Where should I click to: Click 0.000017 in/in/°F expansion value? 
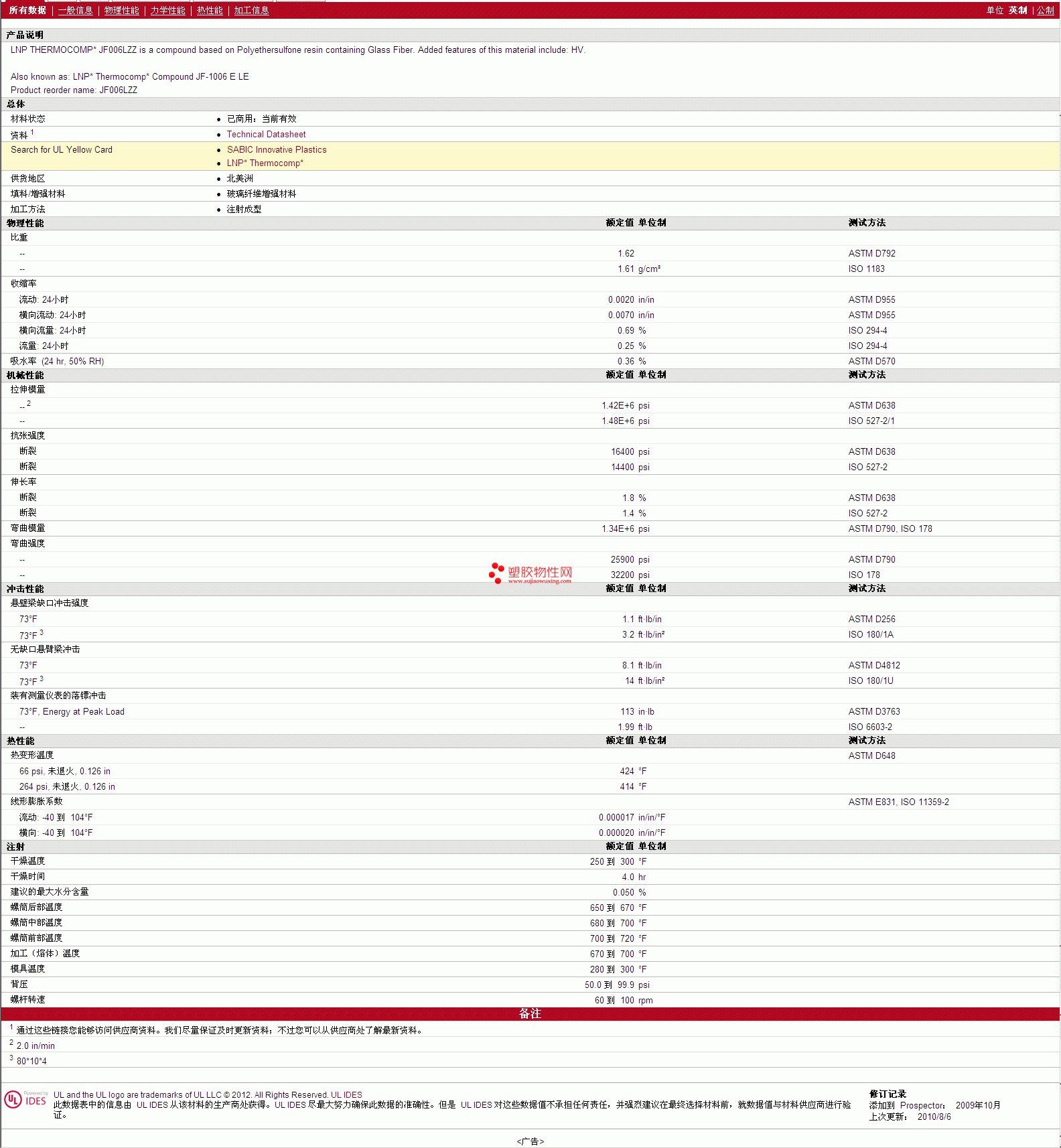632,817
